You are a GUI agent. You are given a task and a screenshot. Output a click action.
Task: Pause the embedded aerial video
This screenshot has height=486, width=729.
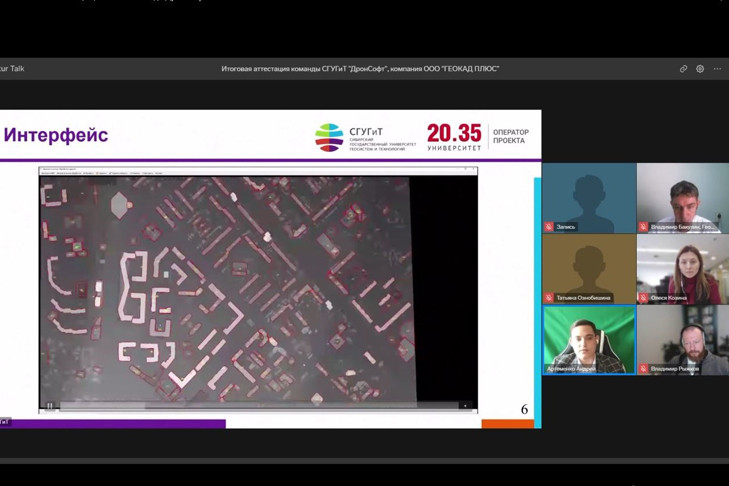click(x=50, y=405)
